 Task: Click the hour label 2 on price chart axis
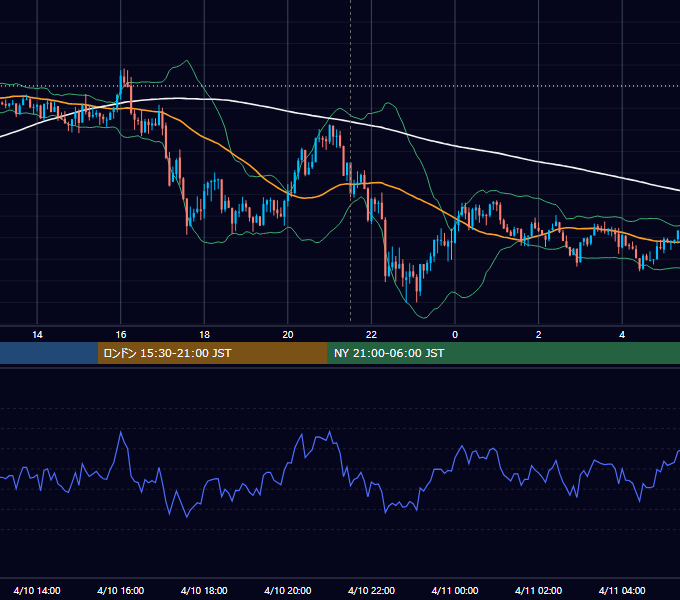(x=539, y=335)
